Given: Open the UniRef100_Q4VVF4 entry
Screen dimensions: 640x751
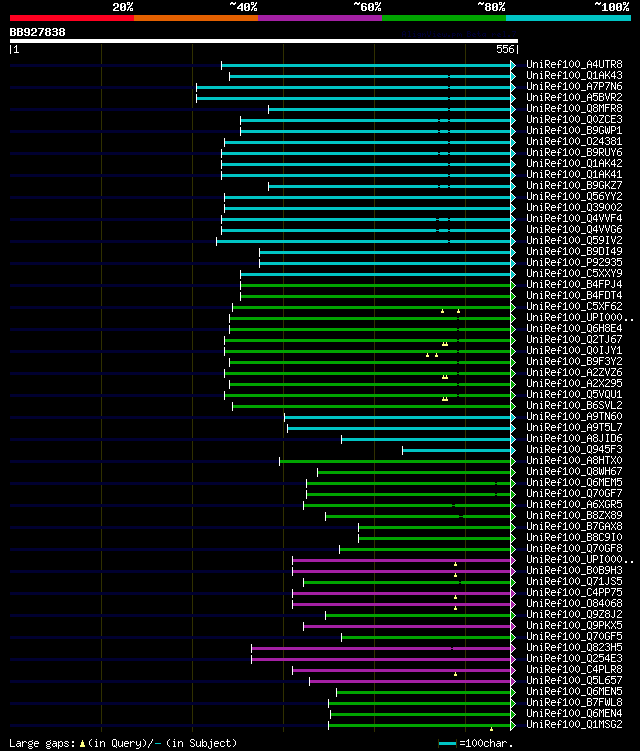Looking at the screenshot, I should tap(574, 218).
